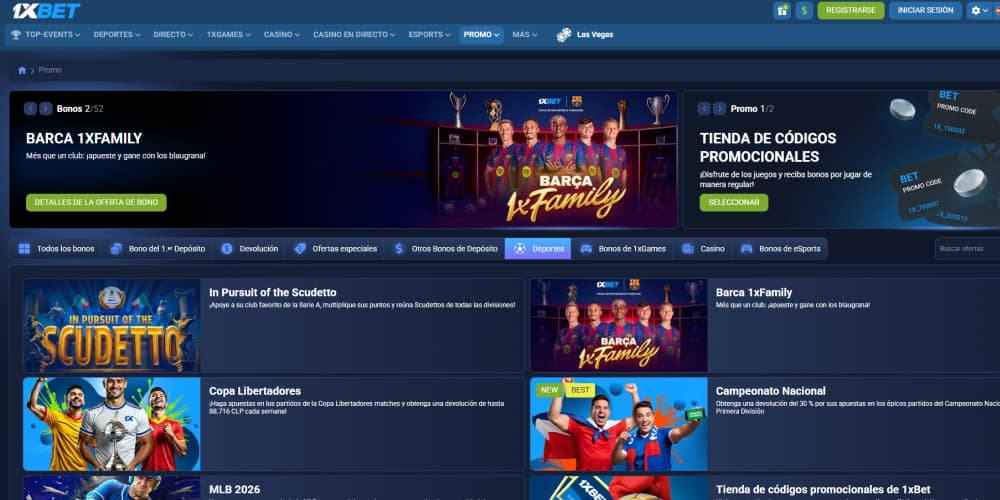Click the Promo breadcrumb link
This screenshot has height=500, width=1000.
[50, 70]
